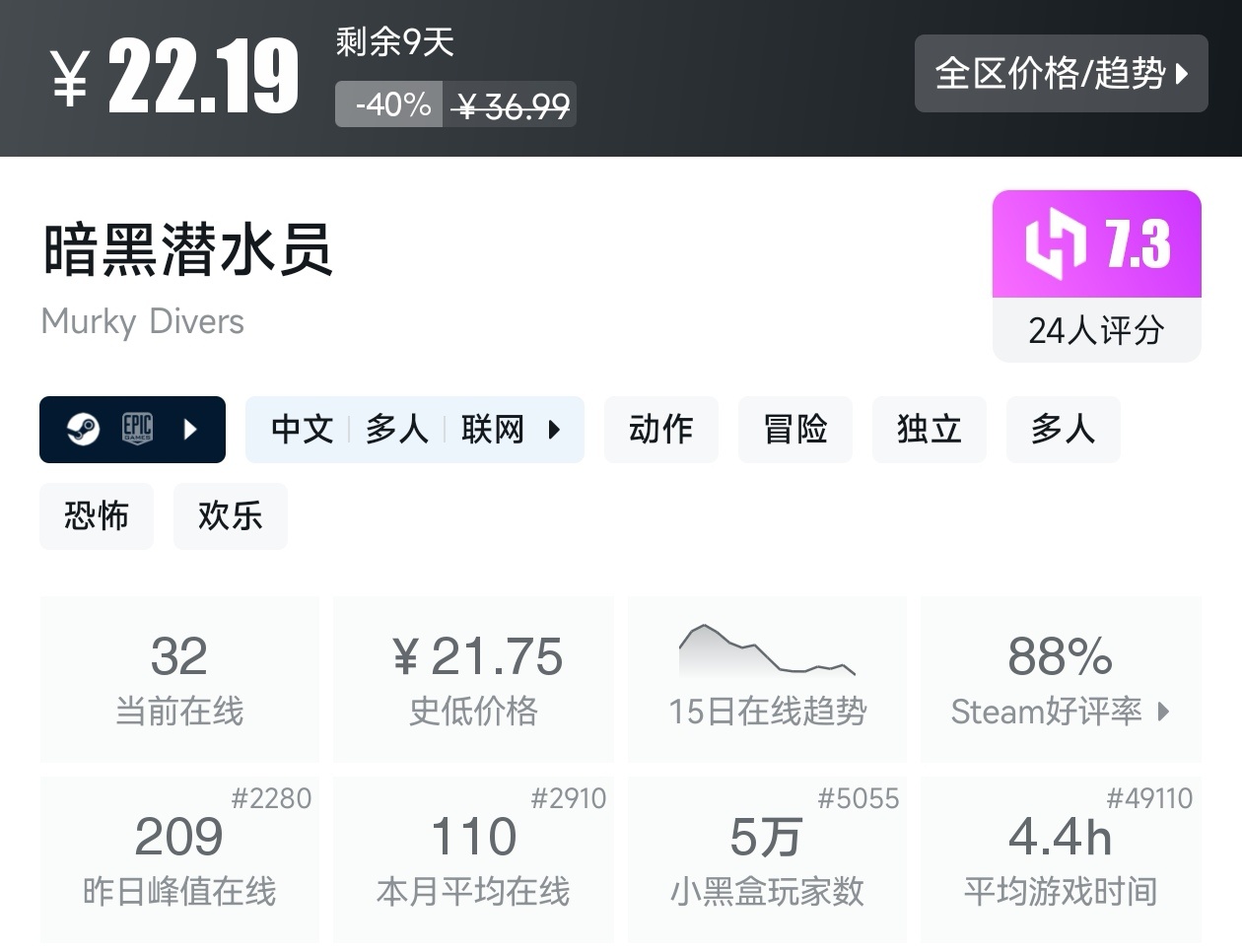Screen dimensions: 1242x952
Task: Open 全区价格/趋势 page
Action: [1061, 74]
